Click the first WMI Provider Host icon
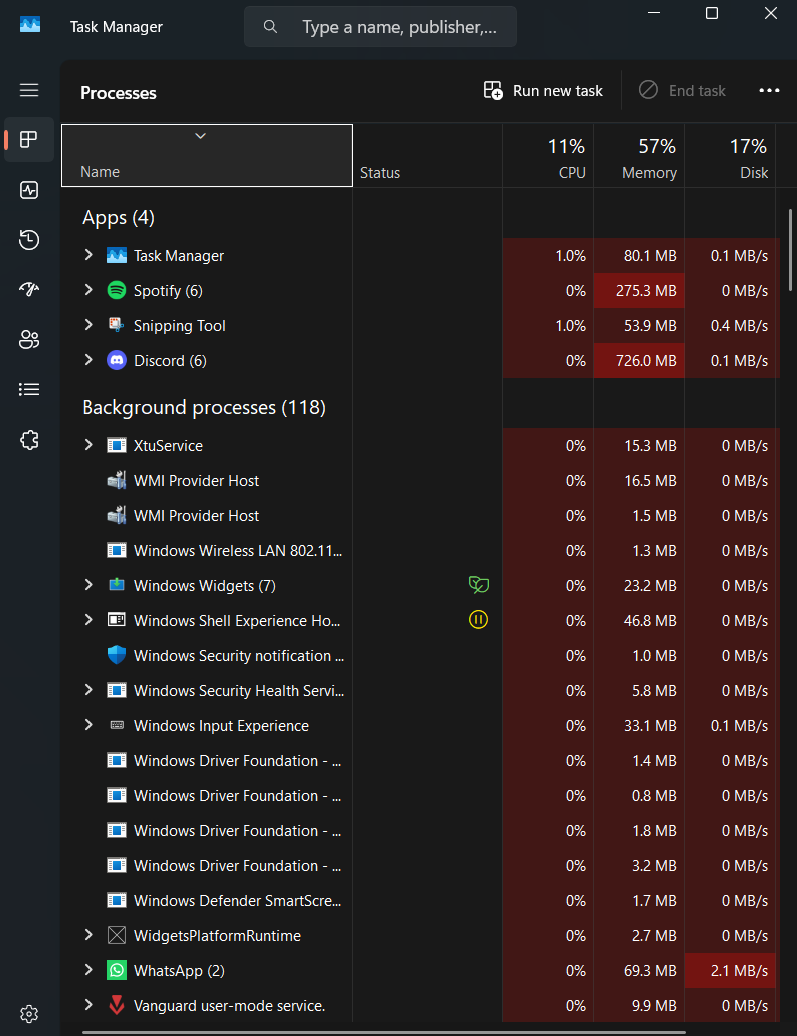This screenshot has width=797, height=1036. click(117, 480)
